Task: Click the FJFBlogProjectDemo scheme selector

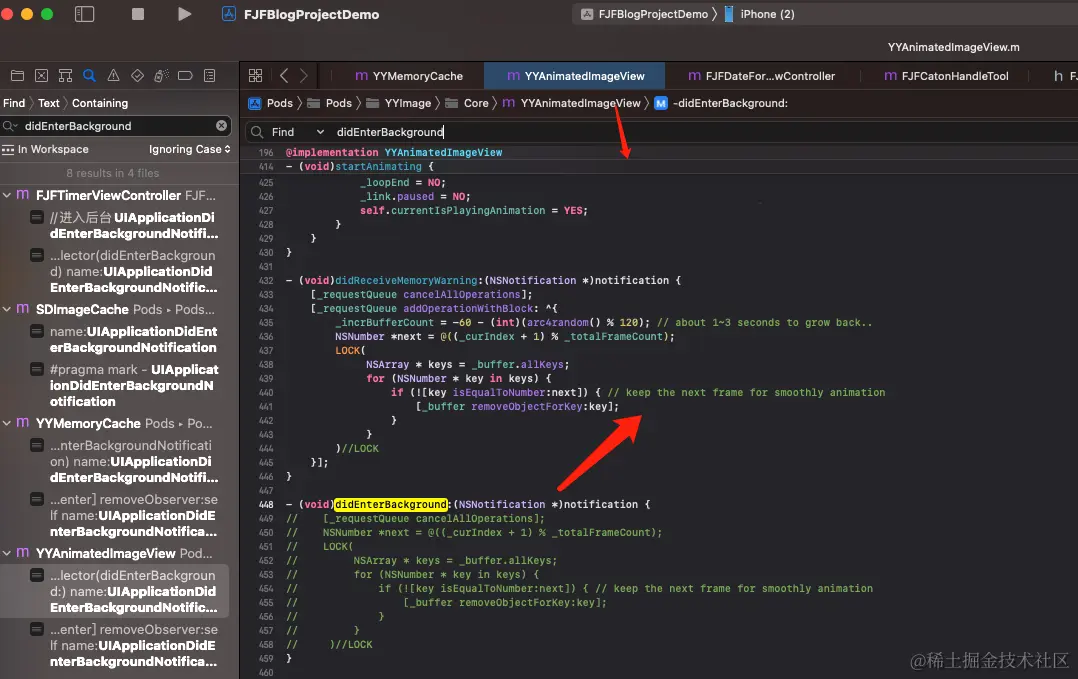Action: tap(644, 14)
